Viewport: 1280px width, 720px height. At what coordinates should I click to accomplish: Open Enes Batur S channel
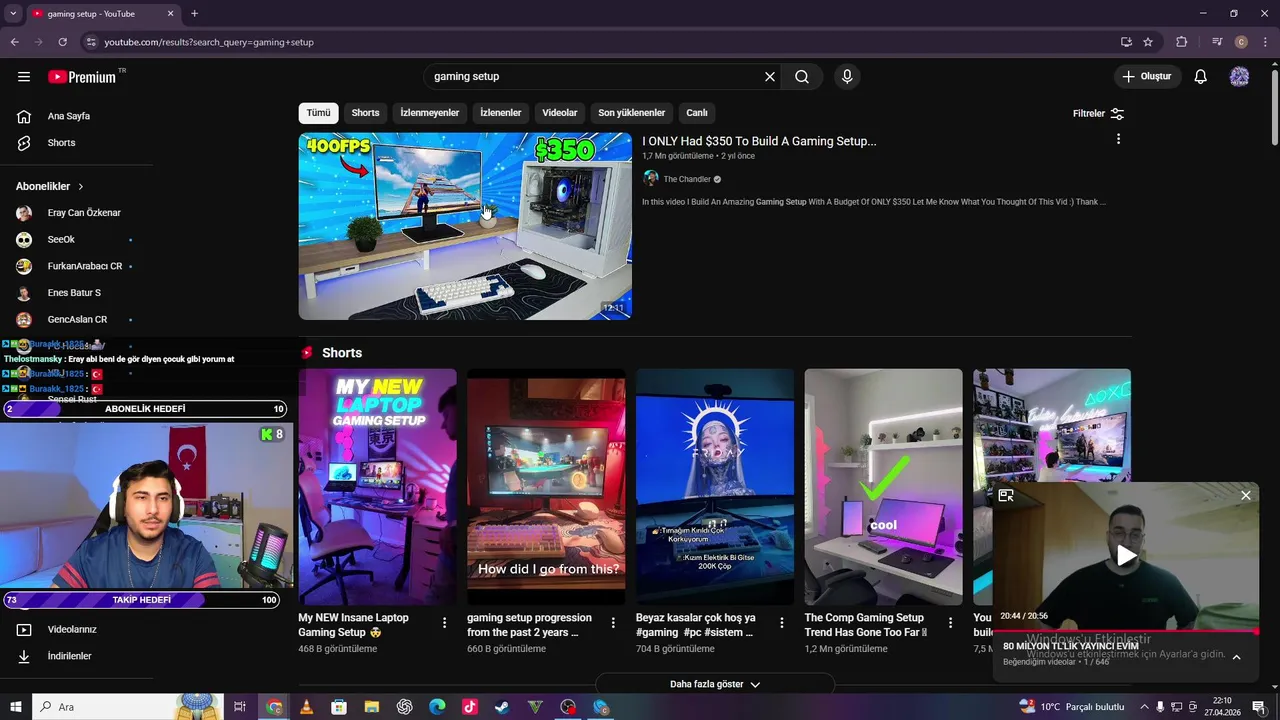click(x=76, y=293)
